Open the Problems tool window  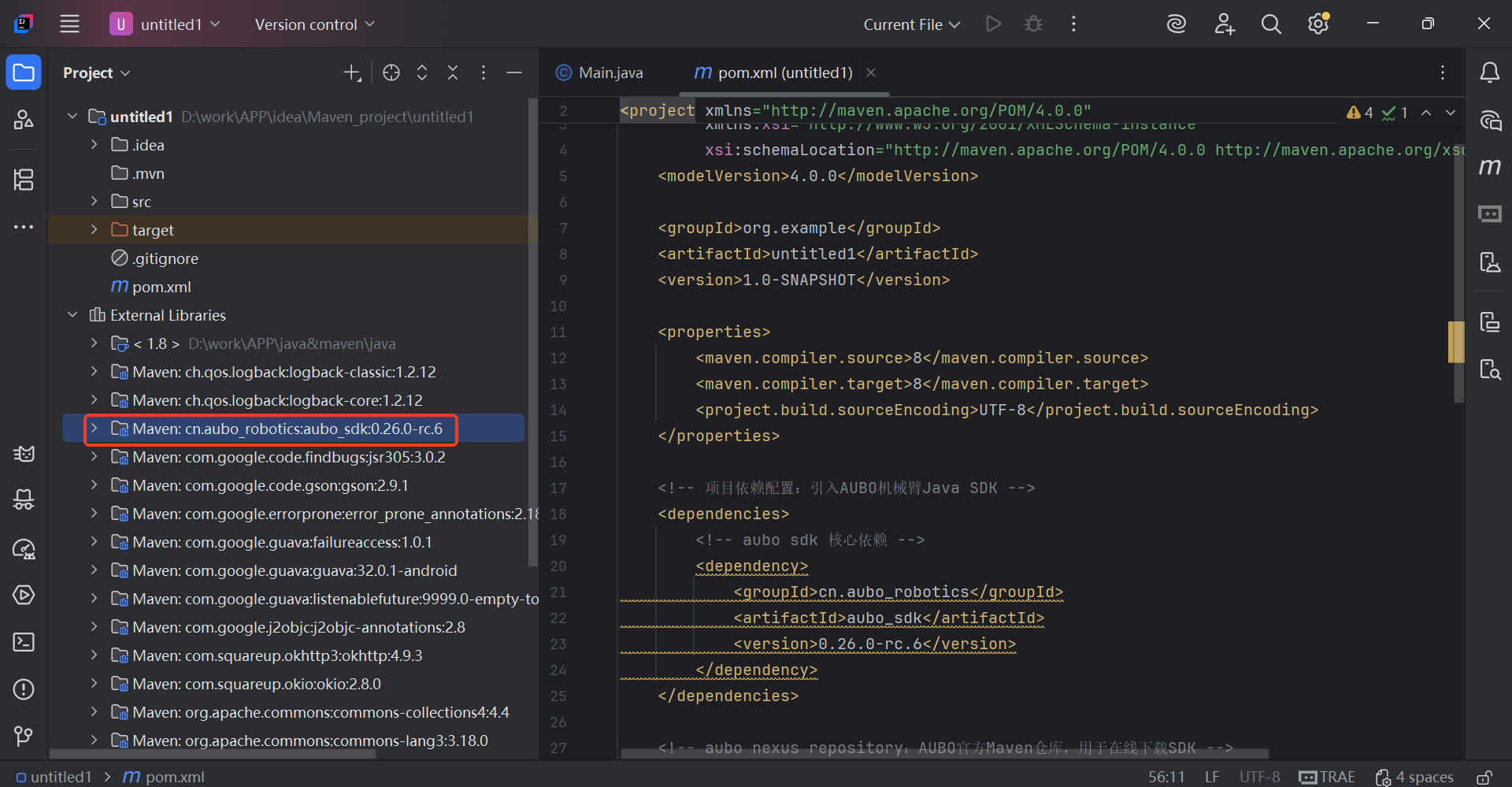coord(24,689)
